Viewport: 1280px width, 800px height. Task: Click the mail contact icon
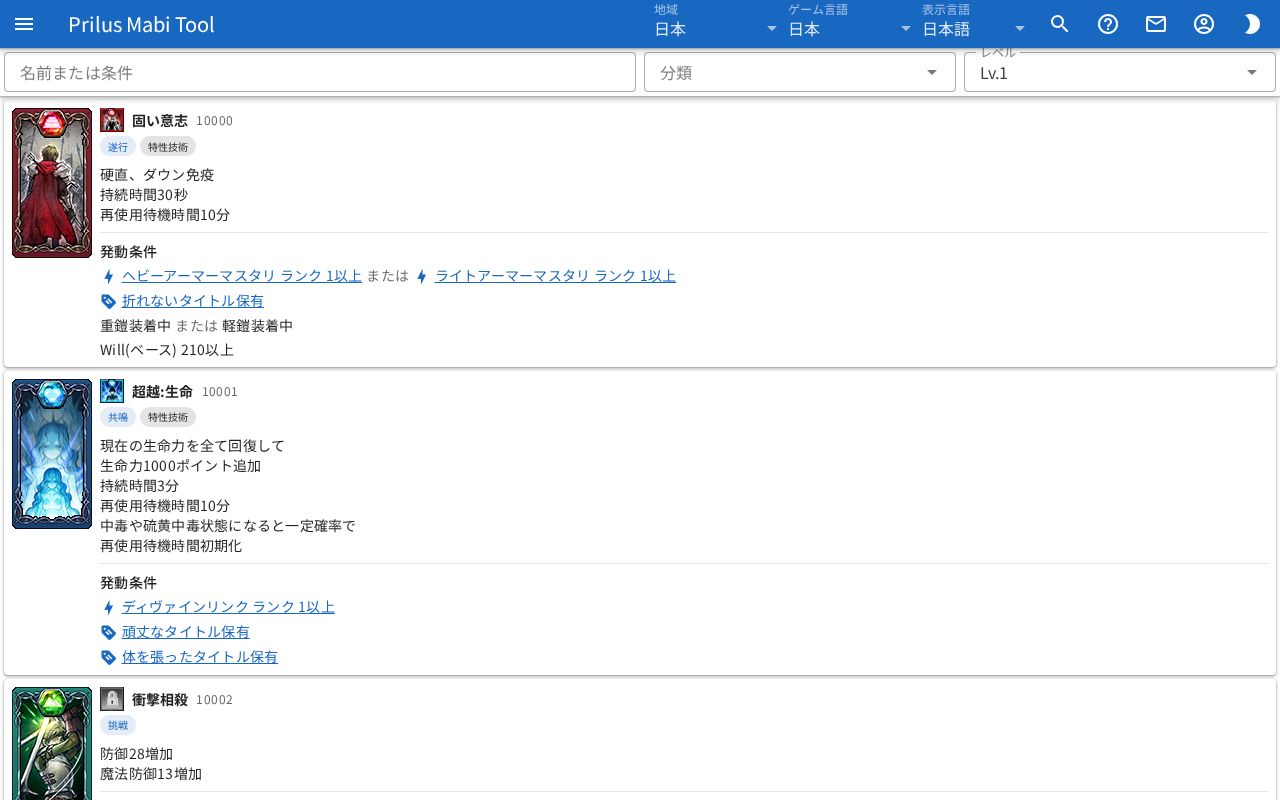tap(1156, 24)
